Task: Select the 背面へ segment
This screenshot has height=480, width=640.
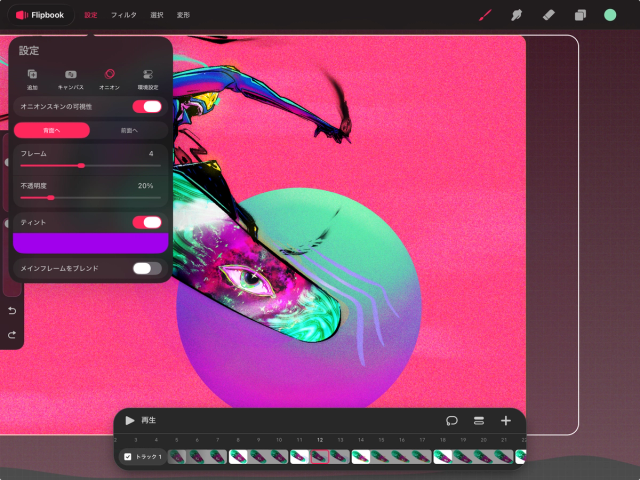Action: click(x=52, y=130)
